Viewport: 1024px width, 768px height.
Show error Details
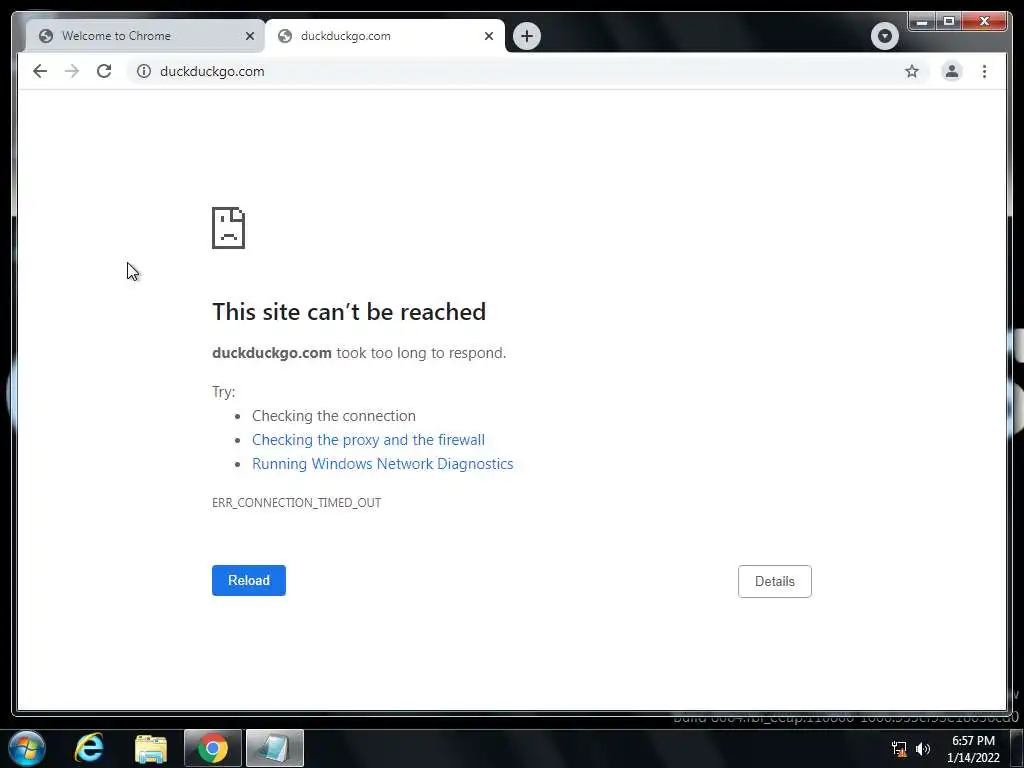(x=775, y=581)
